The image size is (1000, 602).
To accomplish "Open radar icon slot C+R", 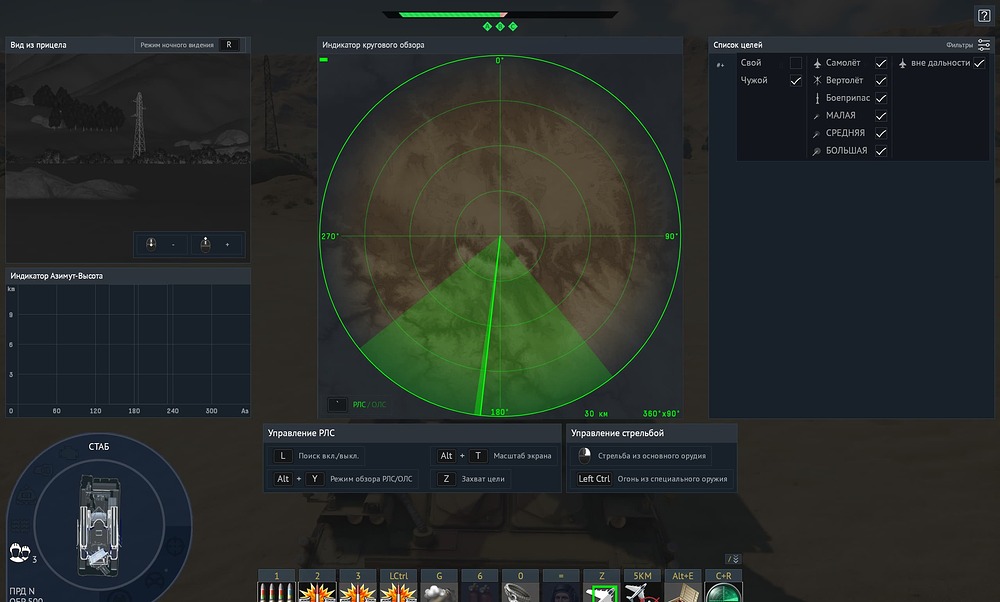I will coord(723,592).
